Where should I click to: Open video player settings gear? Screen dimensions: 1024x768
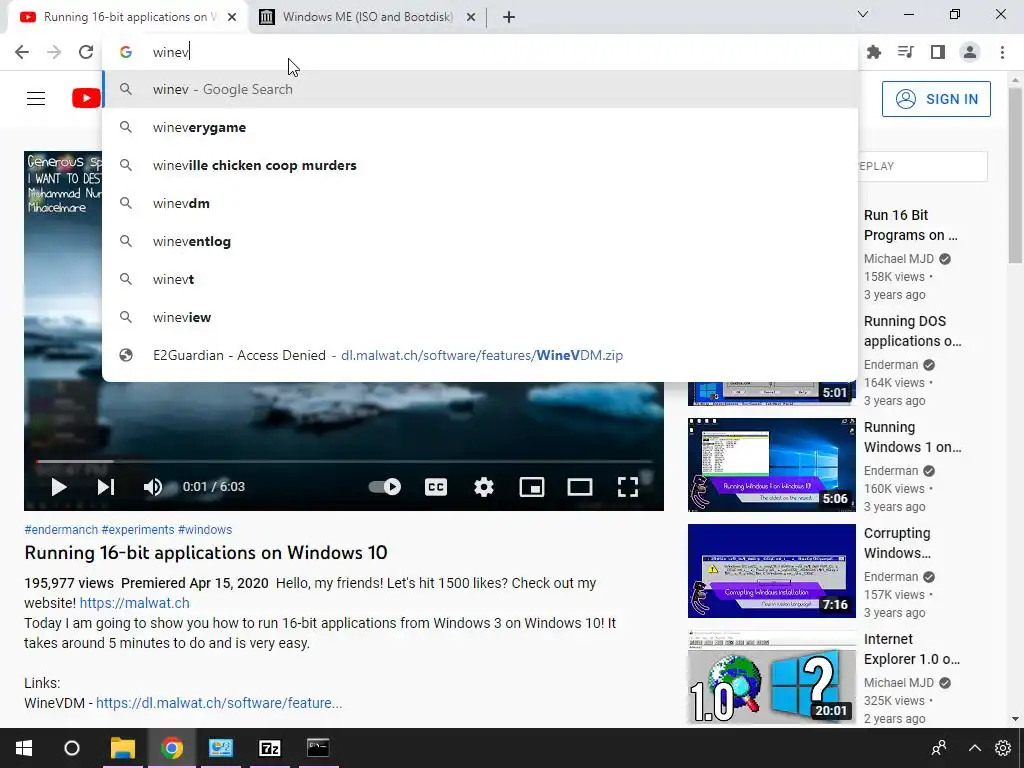(484, 487)
